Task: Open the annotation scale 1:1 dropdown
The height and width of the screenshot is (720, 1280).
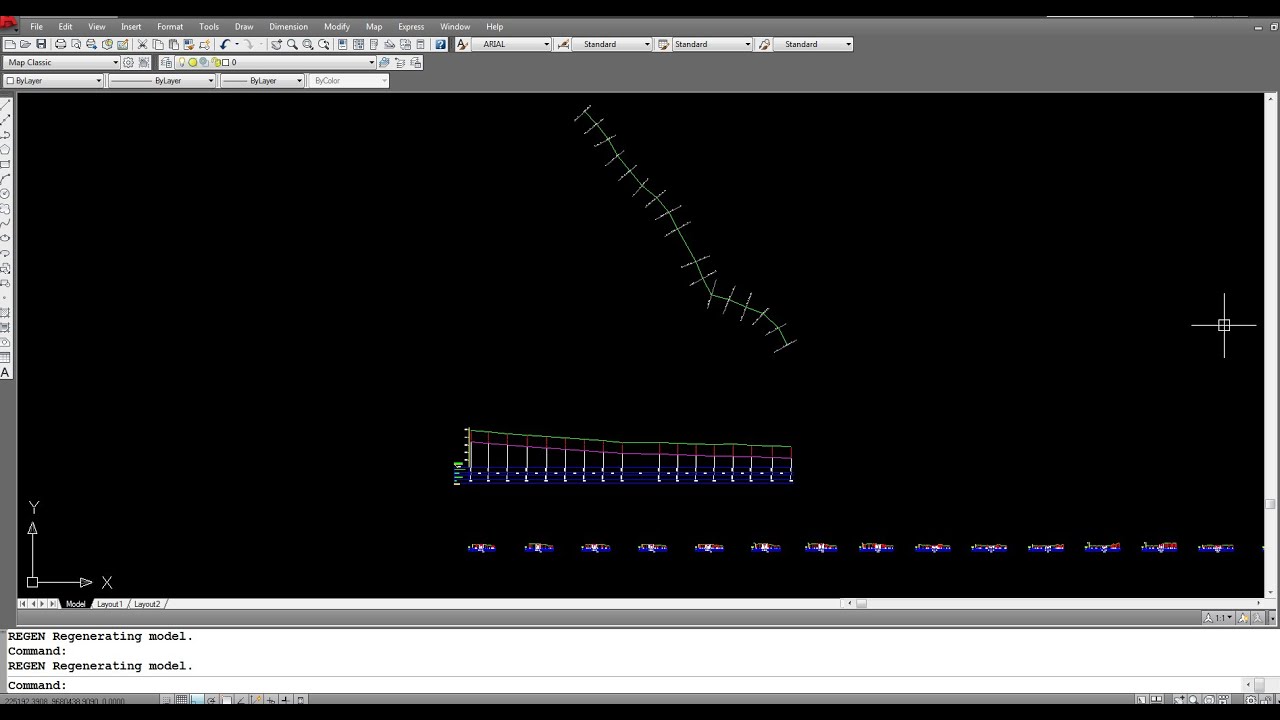Action: pyautogui.click(x=1220, y=617)
